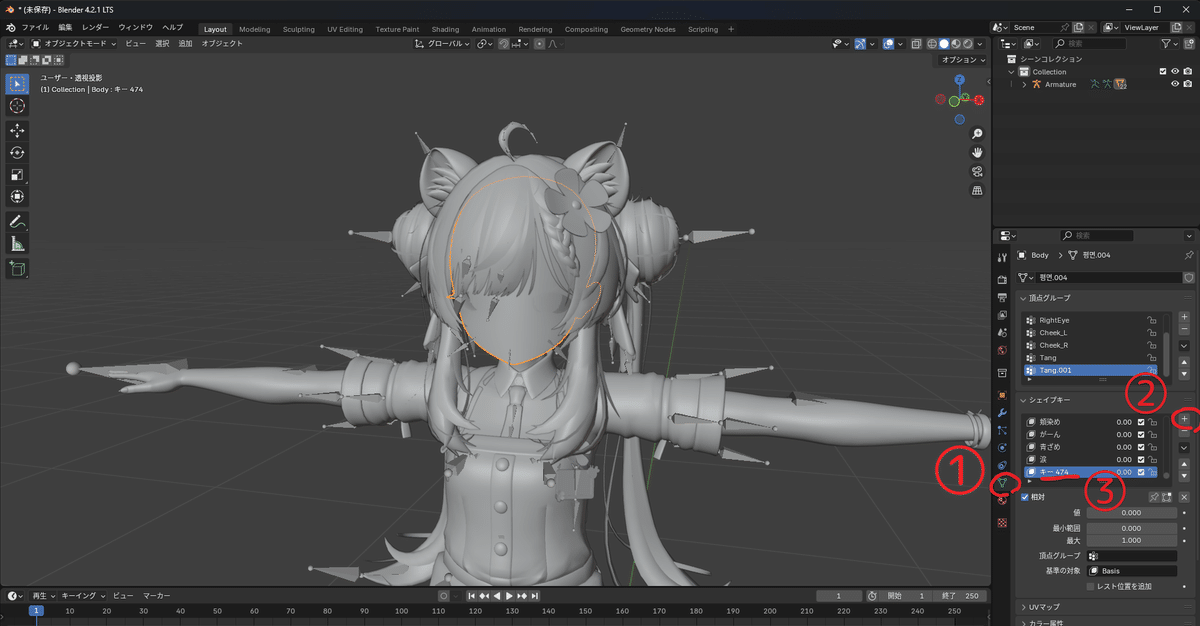1200x626 pixels.
Task: Hide Collection in viewport via eye
Action: (x=1175, y=71)
